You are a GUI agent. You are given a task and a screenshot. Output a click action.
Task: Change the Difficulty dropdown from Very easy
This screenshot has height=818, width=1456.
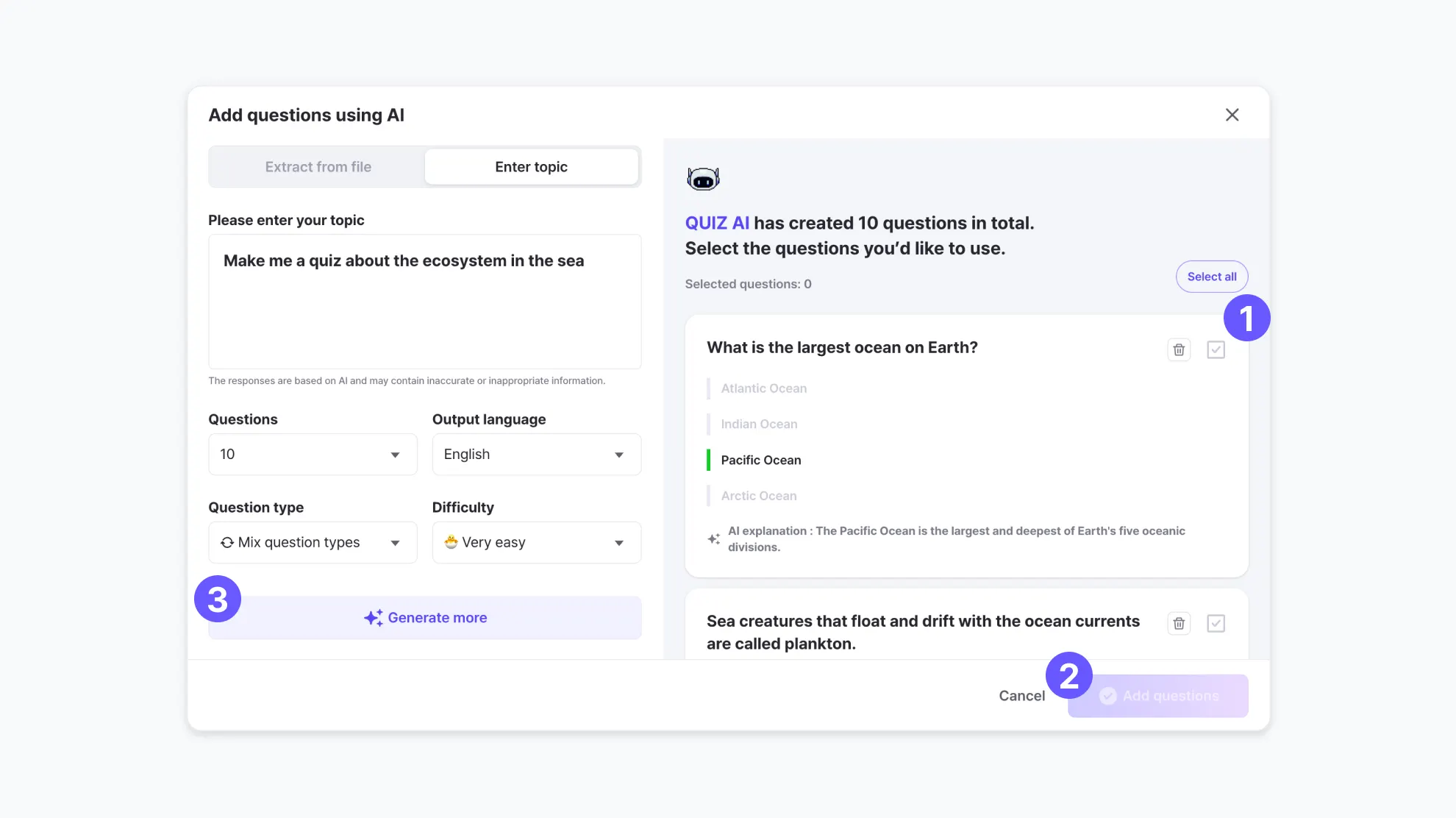[536, 543]
